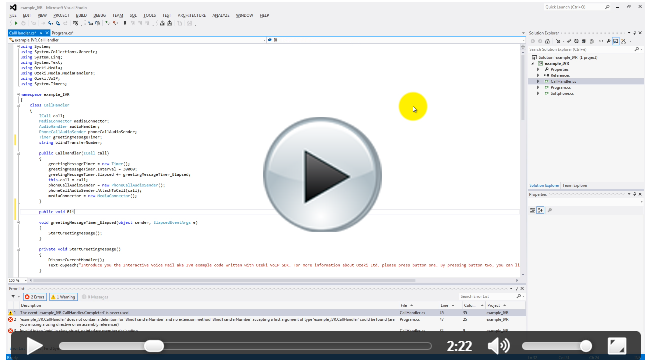Toggle the 1 Warning filter button
Viewport: 645px width, 360px height.
[63, 297]
